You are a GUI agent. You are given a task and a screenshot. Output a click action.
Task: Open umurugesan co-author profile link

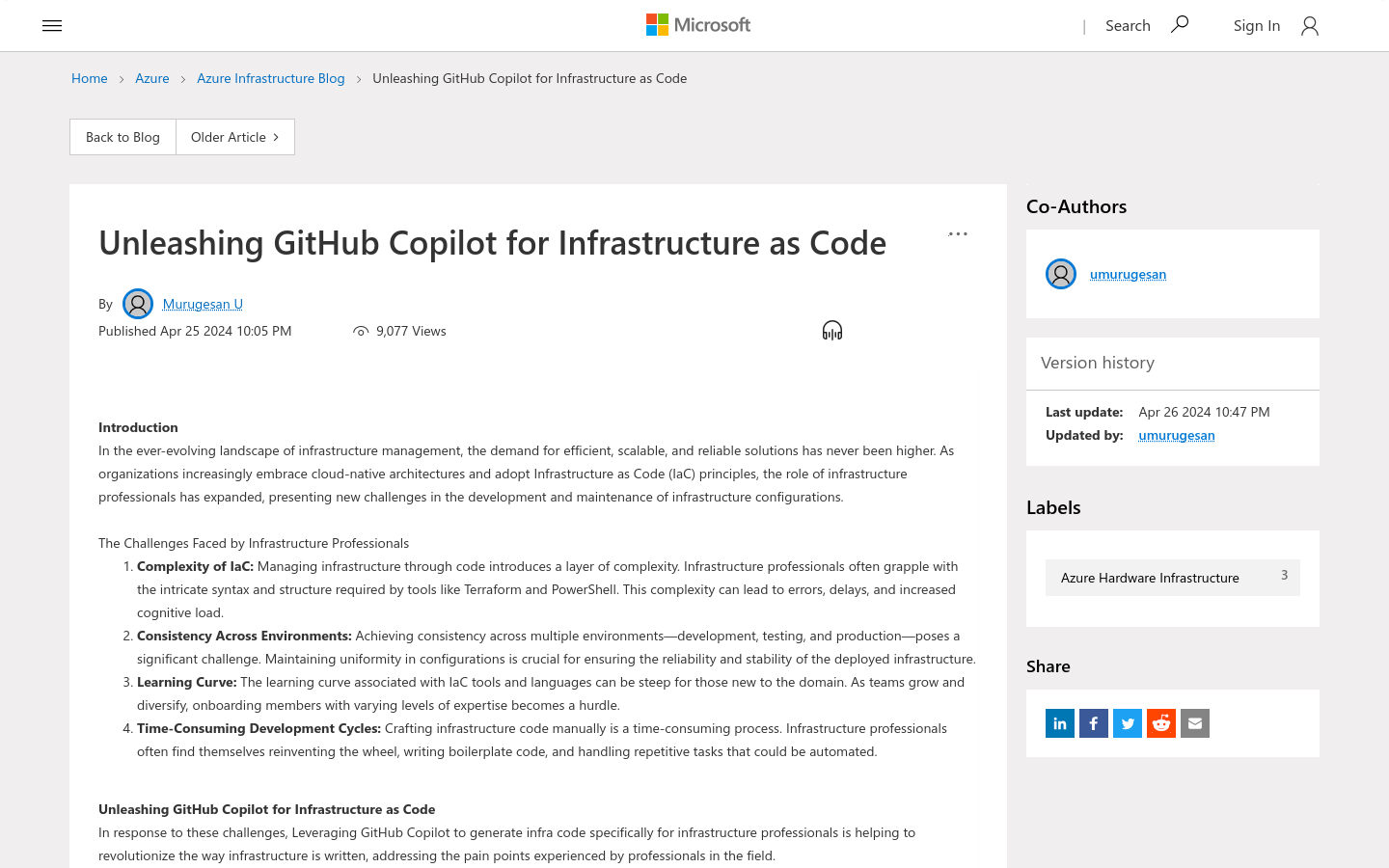[x=1128, y=274]
